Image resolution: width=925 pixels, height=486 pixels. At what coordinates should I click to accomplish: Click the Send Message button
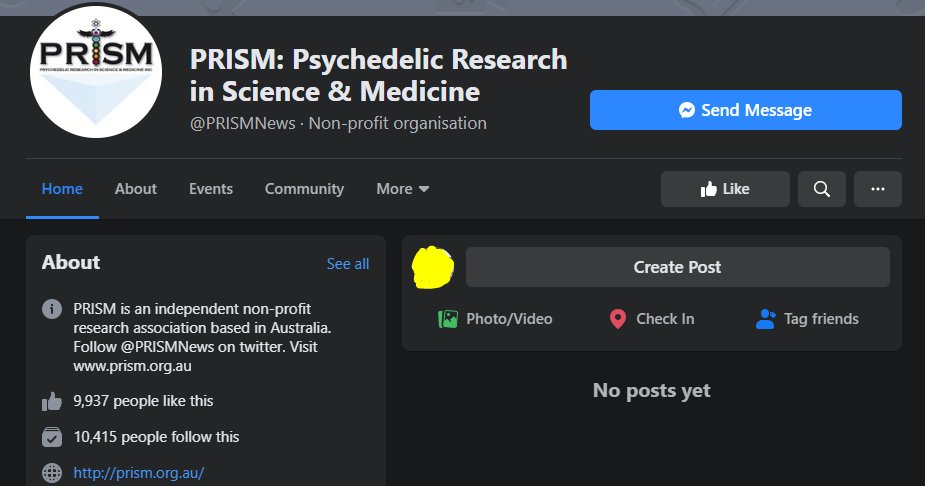[746, 110]
